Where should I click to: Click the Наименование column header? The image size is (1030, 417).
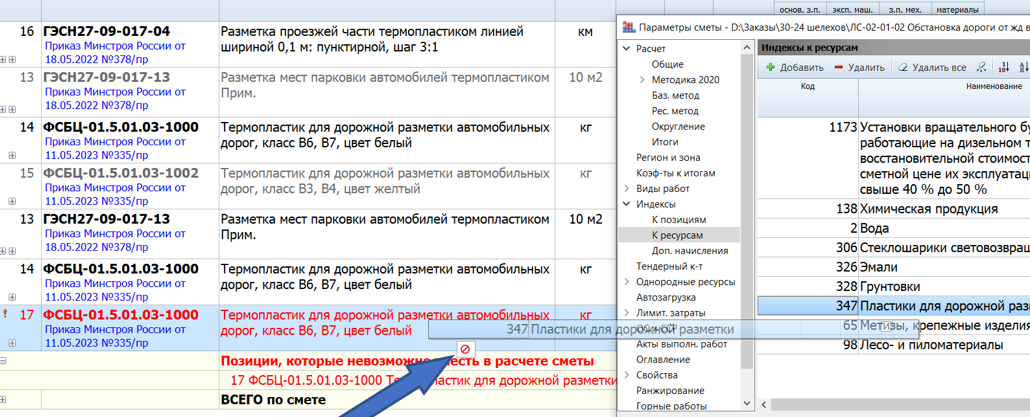click(994, 86)
